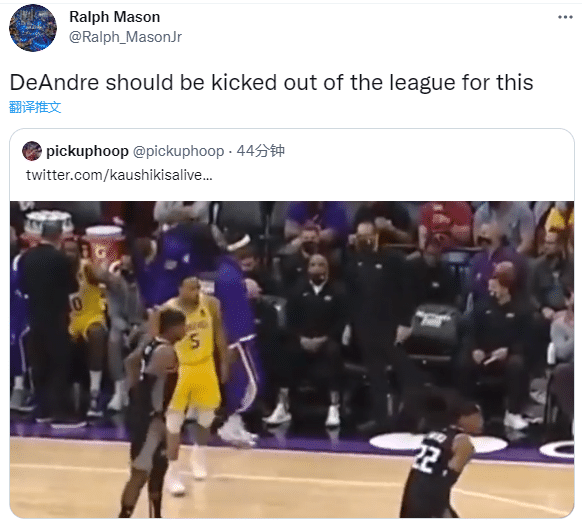Open the @Ralph_MasonJr handle link
The width and height of the screenshot is (582, 526).
point(125,37)
